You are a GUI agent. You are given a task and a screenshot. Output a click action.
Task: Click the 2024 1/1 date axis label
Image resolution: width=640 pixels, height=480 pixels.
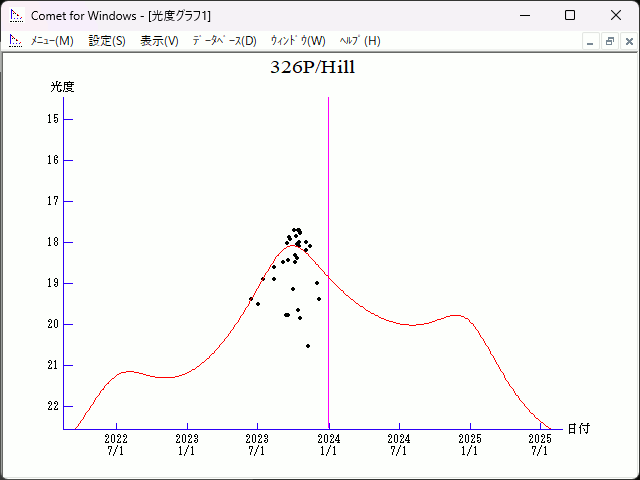click(328, 444)
